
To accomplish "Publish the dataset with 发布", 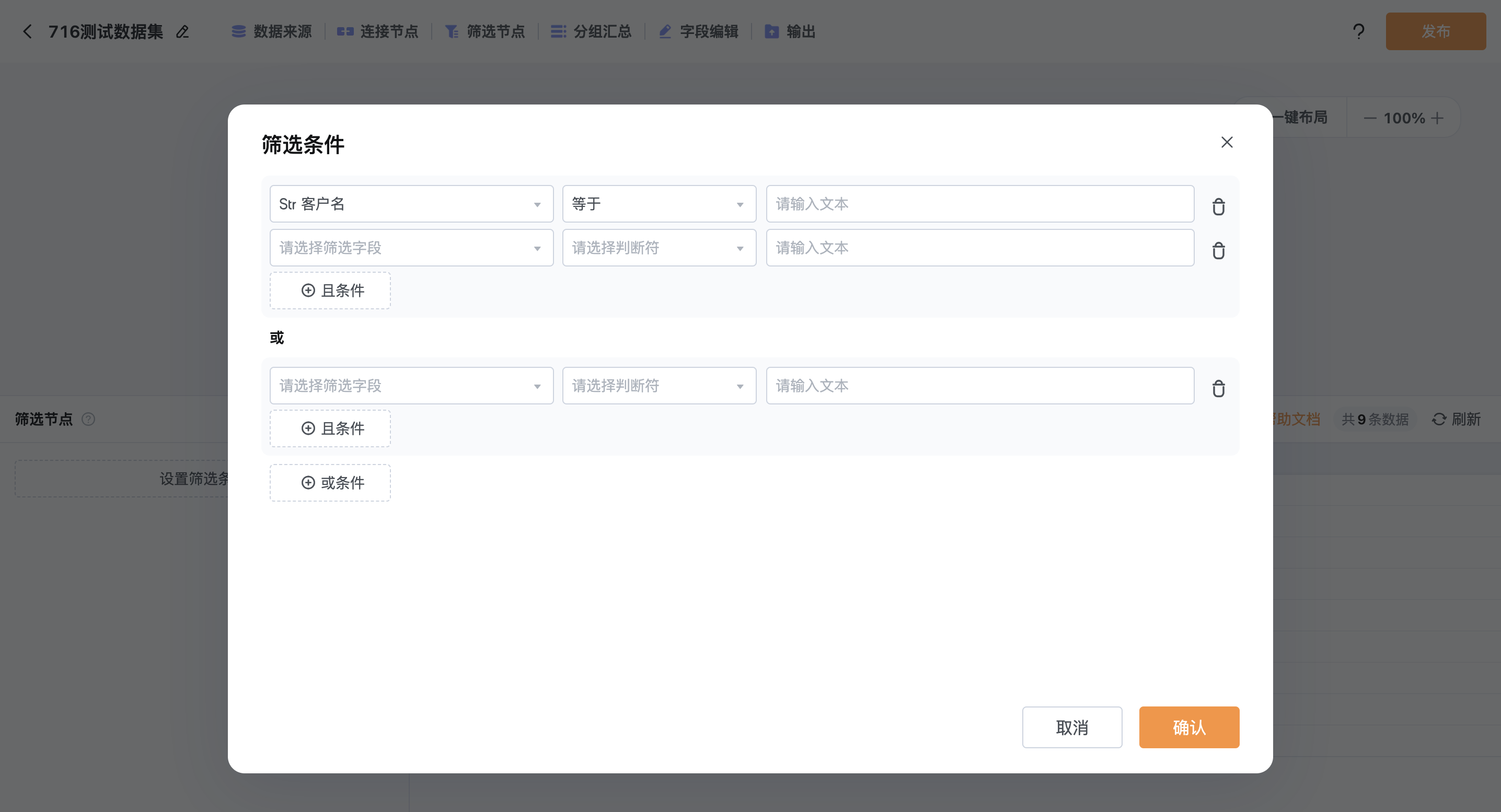I will pos(1436,31).
